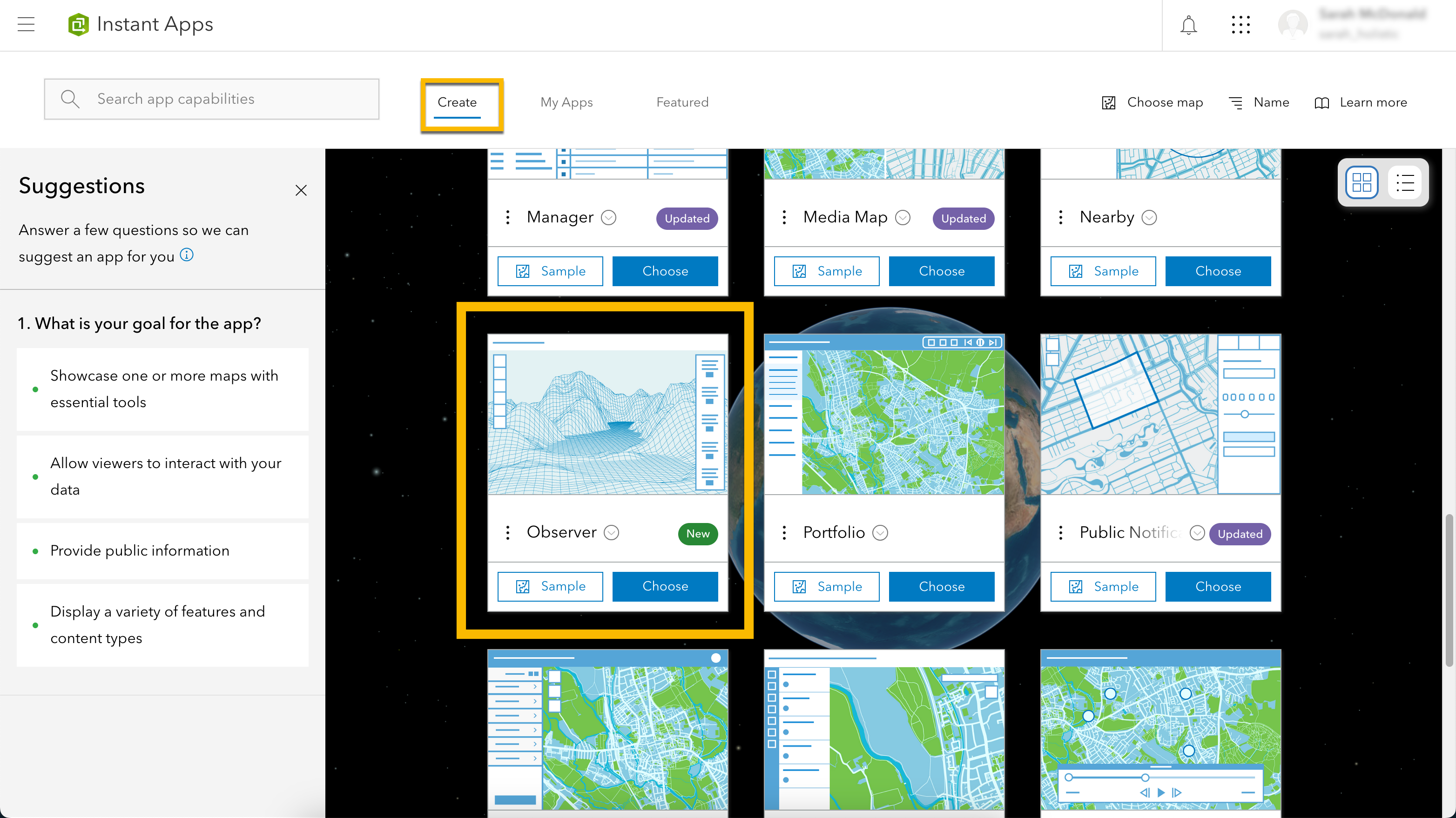Expand the Media Map details chevron

tap(903, 217)
